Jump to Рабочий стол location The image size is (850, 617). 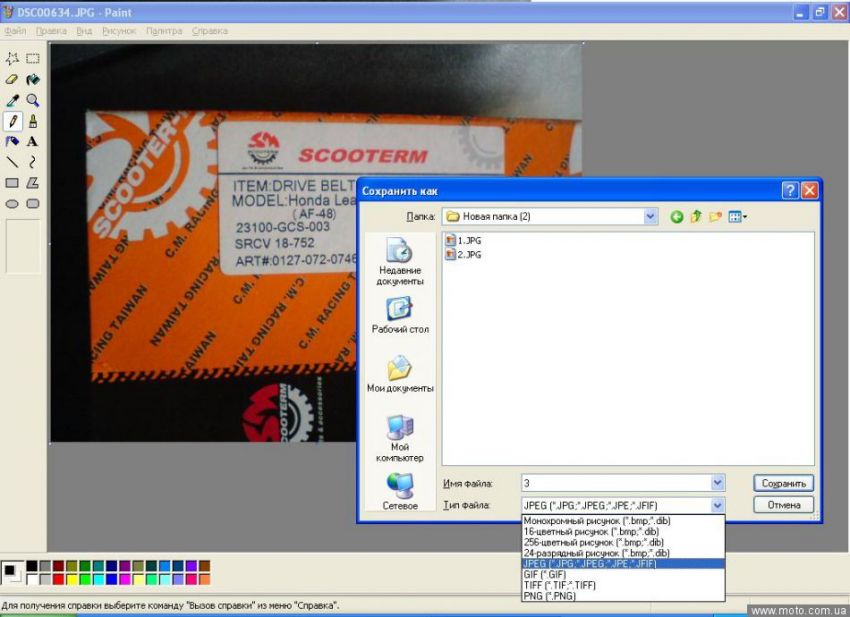point(400,315)
